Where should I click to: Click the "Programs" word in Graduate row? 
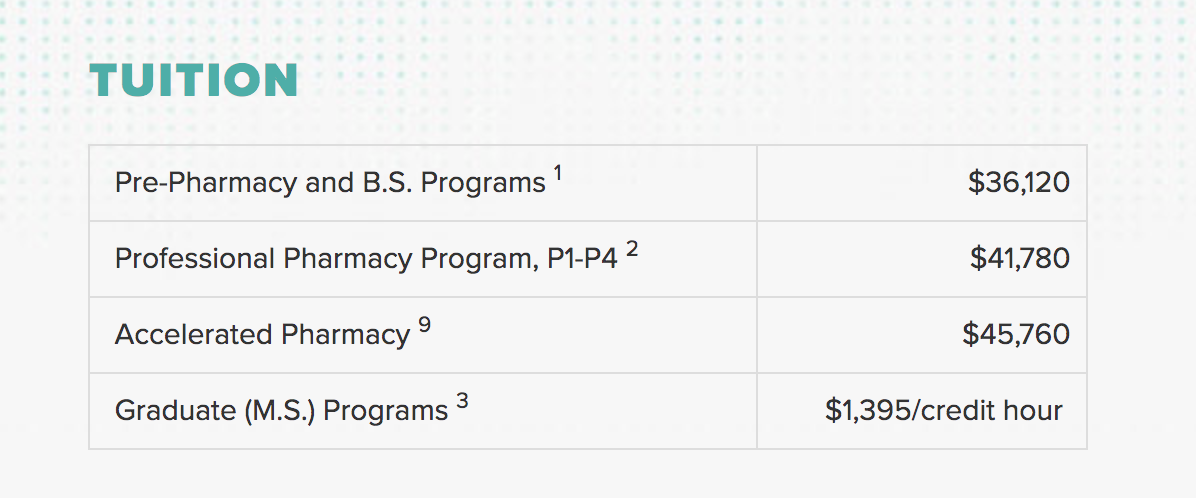point(386,411)
